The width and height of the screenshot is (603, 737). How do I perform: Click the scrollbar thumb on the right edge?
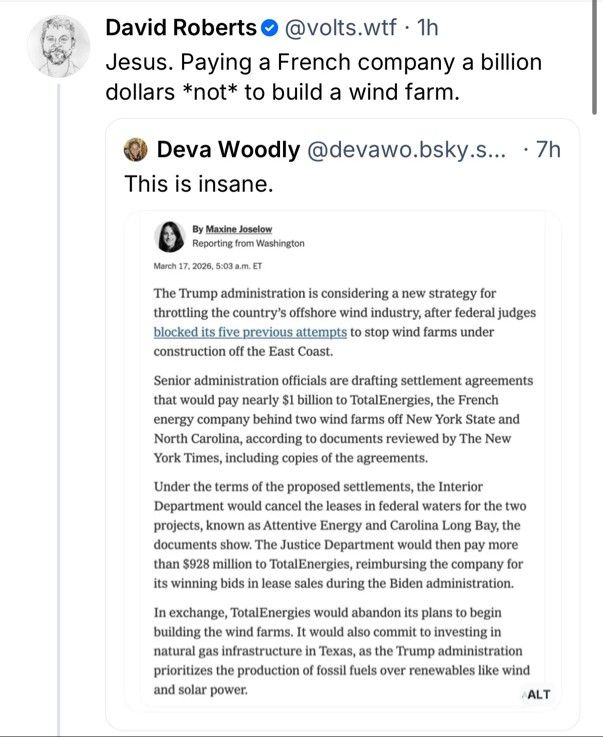click(x=594, y=57)
